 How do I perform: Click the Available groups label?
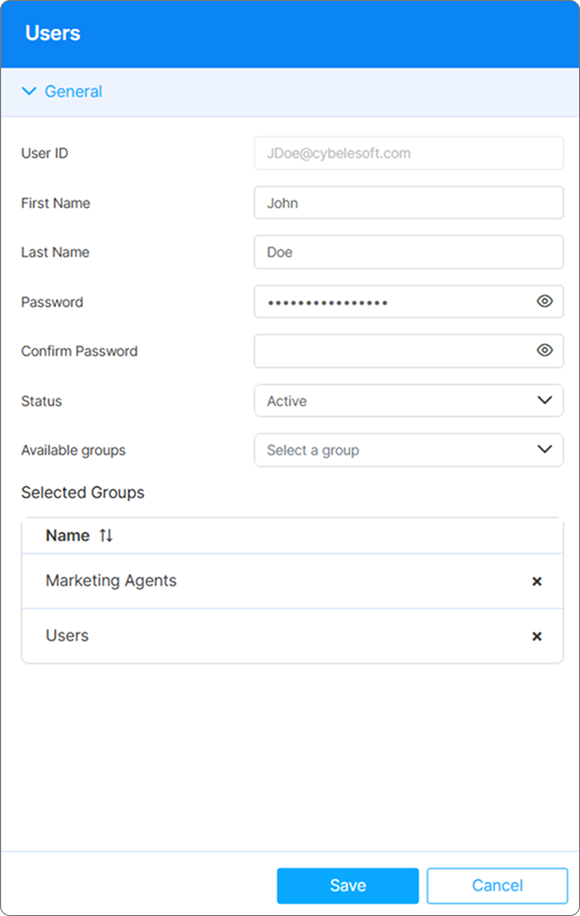click(x=74, y=450)
